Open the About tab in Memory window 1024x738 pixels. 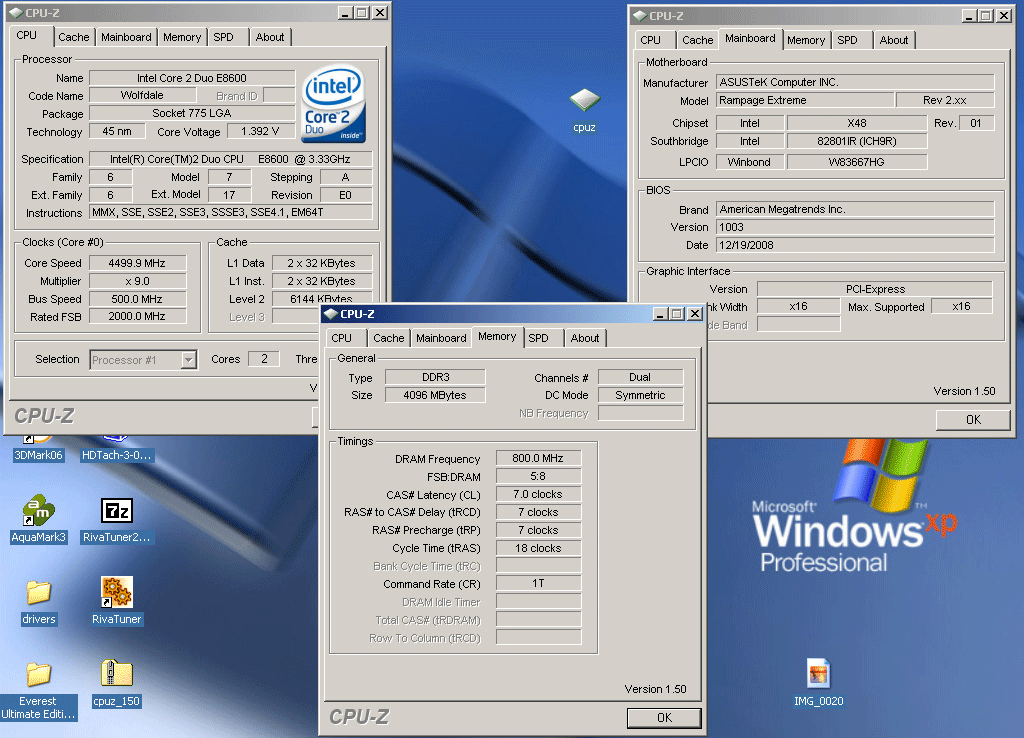[x=585, y=338]
